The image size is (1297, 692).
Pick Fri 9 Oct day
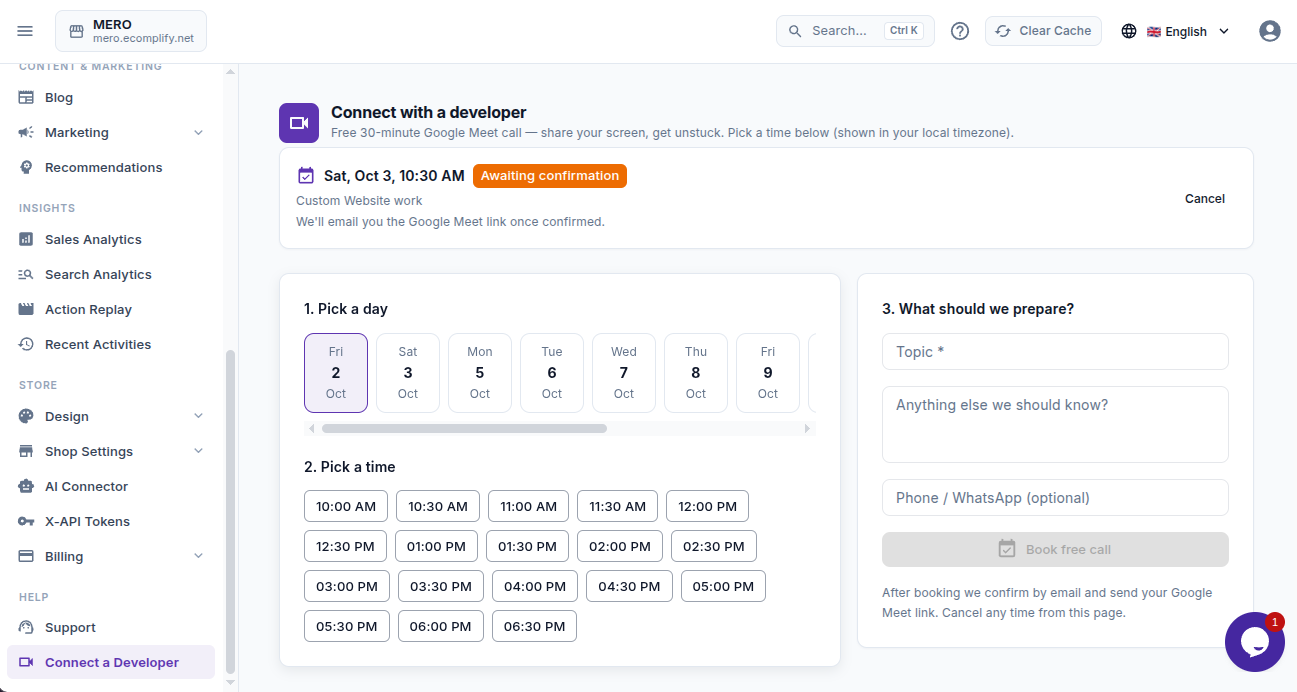tap(768, 373)
